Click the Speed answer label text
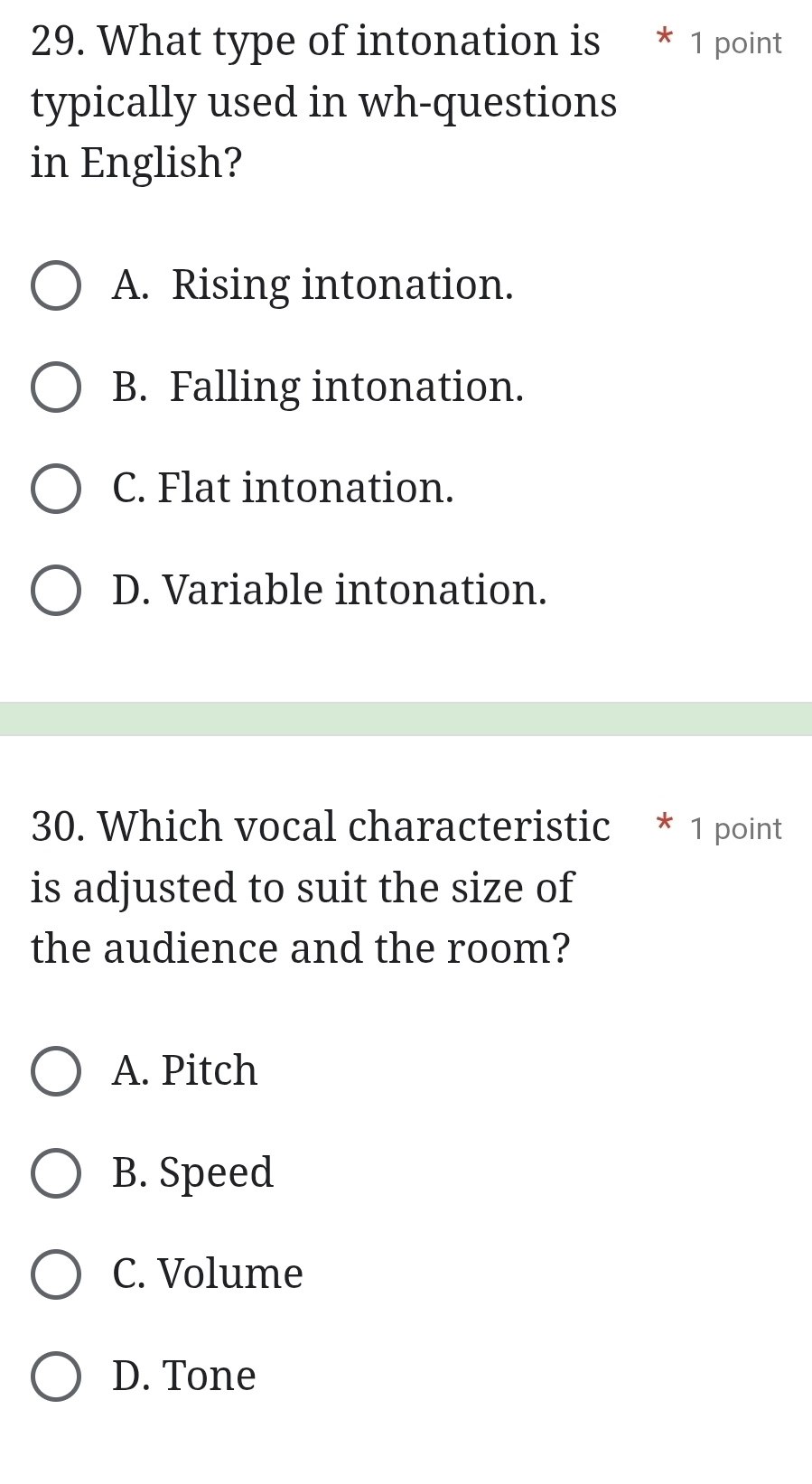 193,1173
